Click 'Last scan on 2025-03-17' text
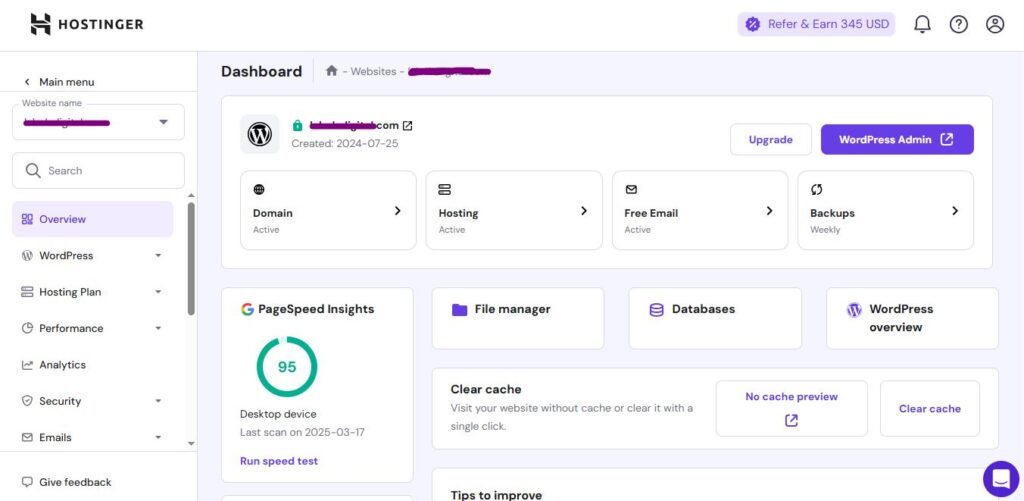Viewport: 1024px width, 501px height. click(x=302, y=432)
